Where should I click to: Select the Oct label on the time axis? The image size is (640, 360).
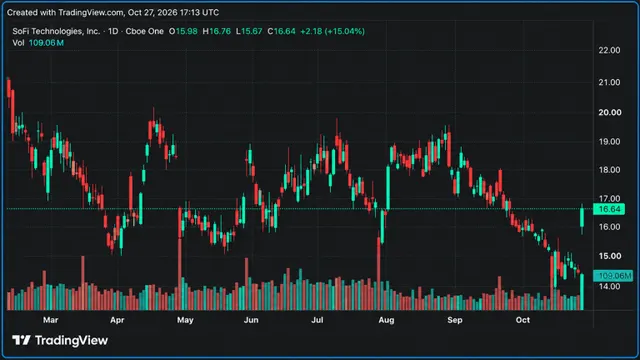[522, 320]
